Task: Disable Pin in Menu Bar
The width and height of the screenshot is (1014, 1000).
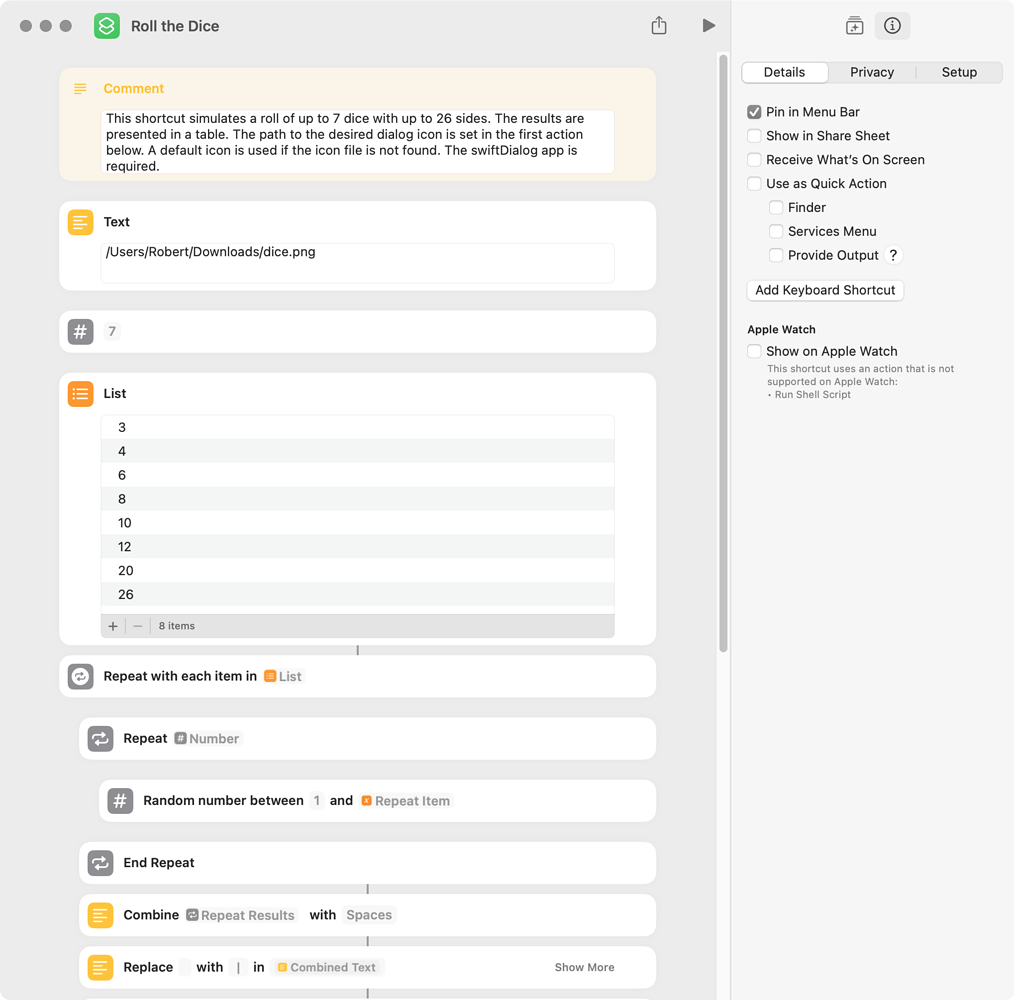Action: tap(753, 111)
